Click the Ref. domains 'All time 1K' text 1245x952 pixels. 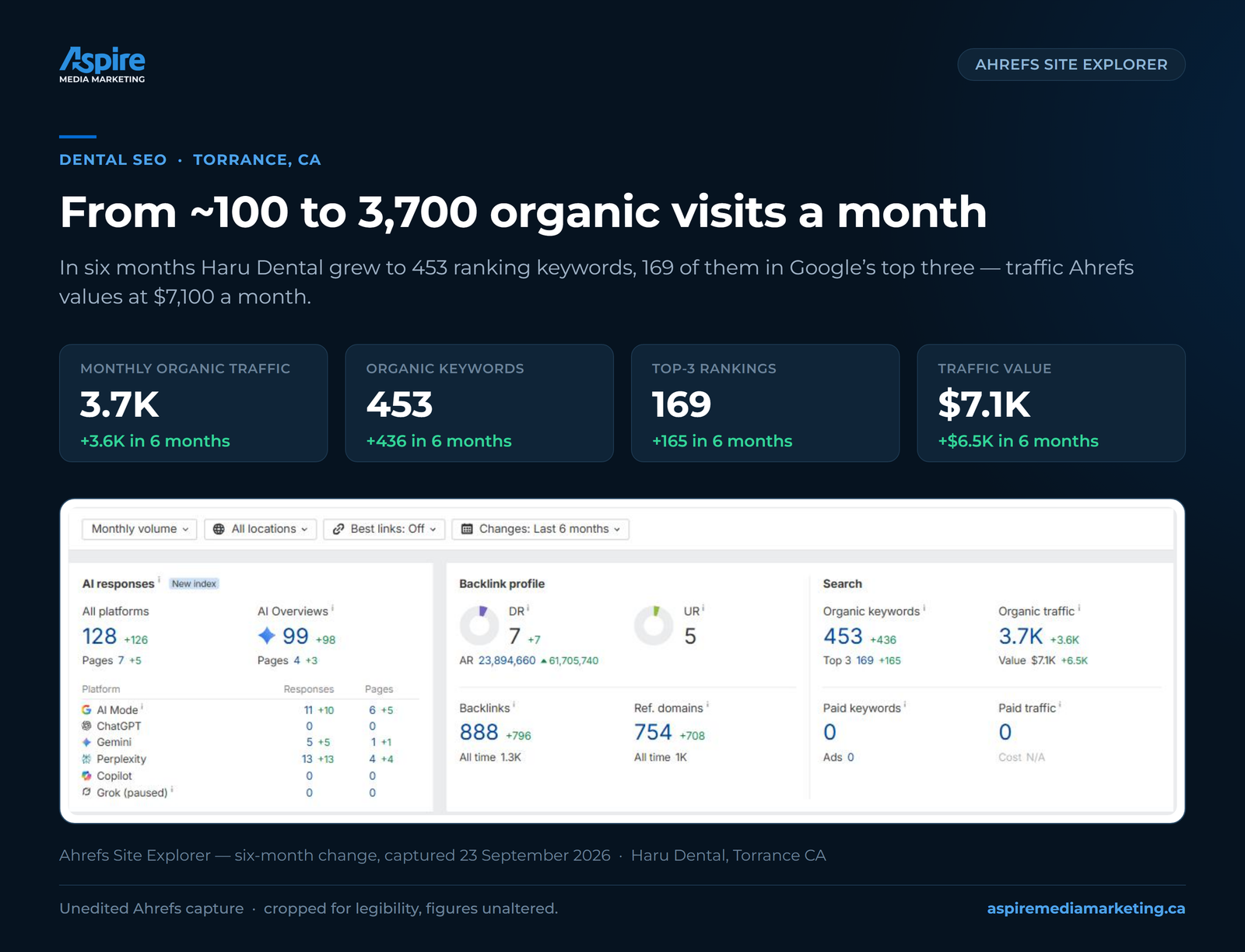tap(661, 758)
